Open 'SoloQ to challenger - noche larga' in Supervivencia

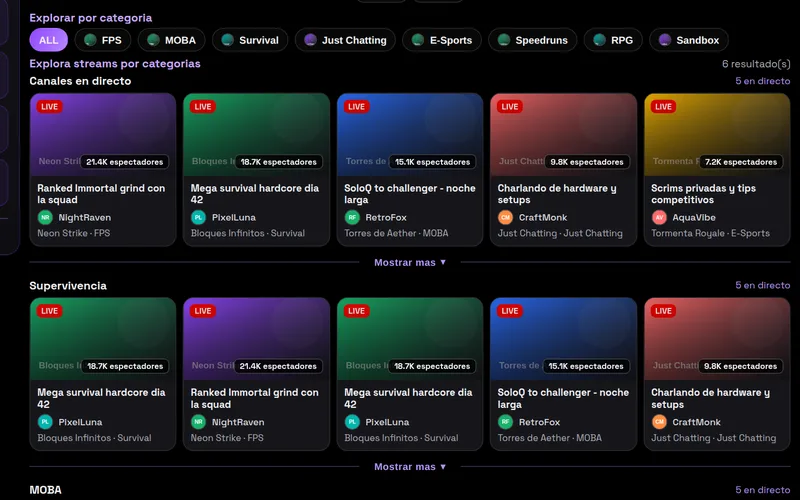[563, 398]
